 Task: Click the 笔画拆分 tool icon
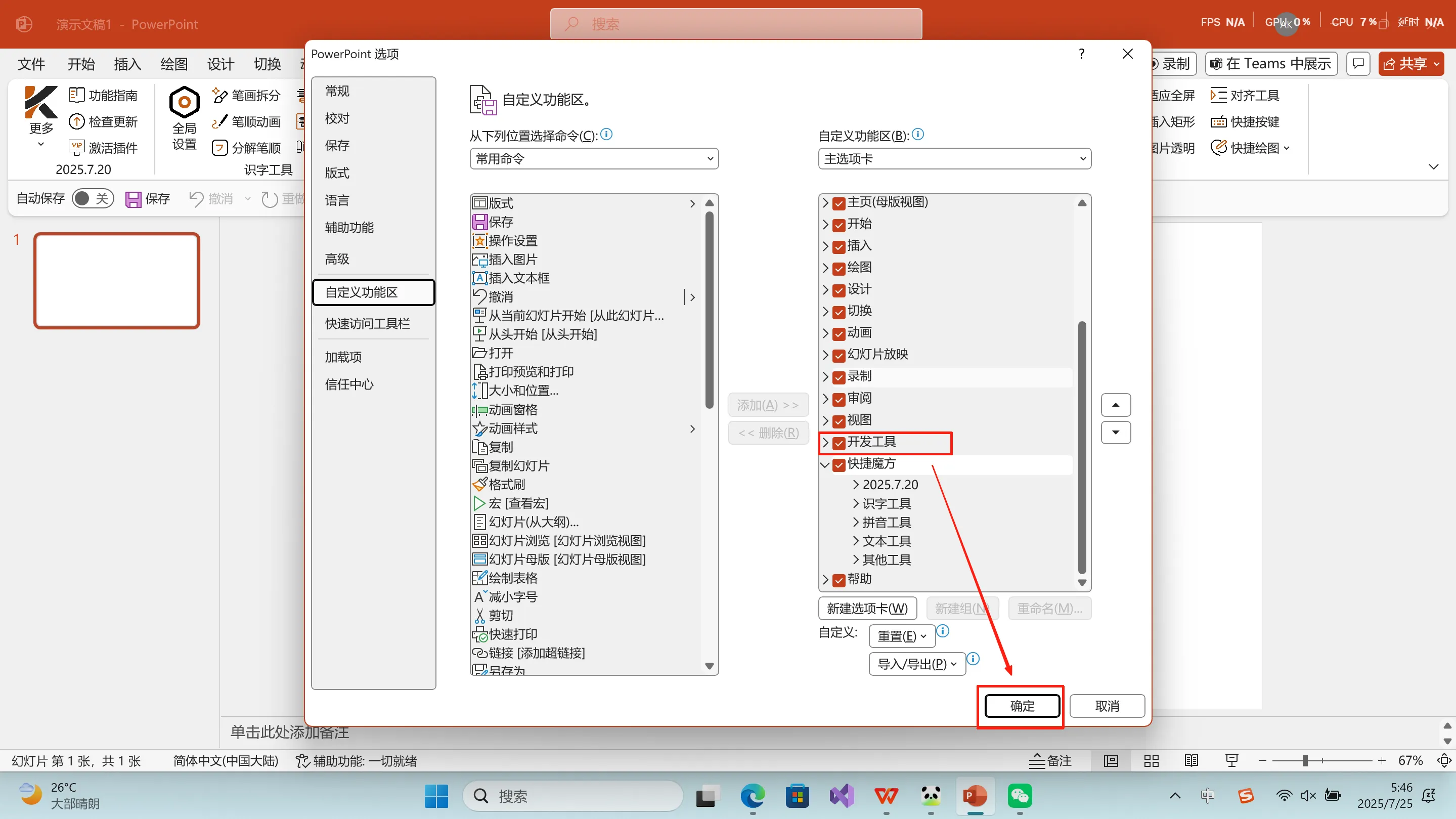[220, 95]
